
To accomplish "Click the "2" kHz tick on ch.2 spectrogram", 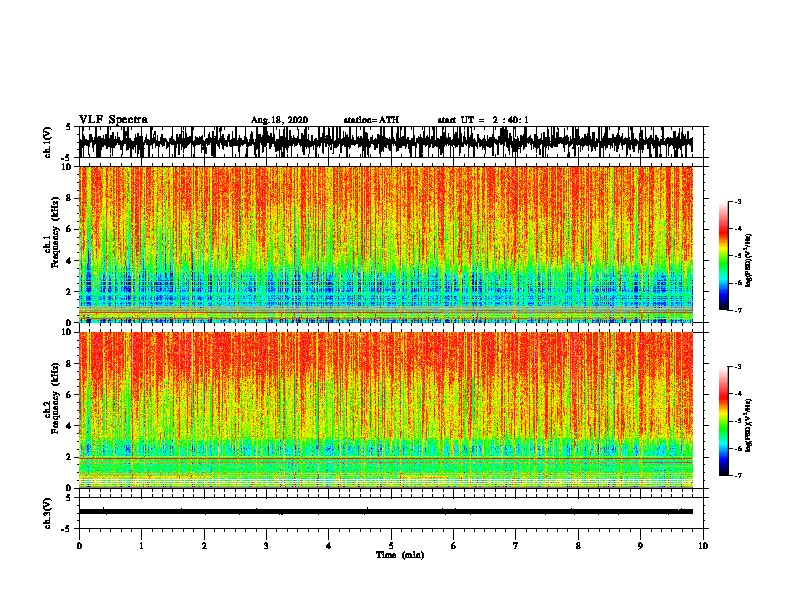I will (x=69, y=457).
